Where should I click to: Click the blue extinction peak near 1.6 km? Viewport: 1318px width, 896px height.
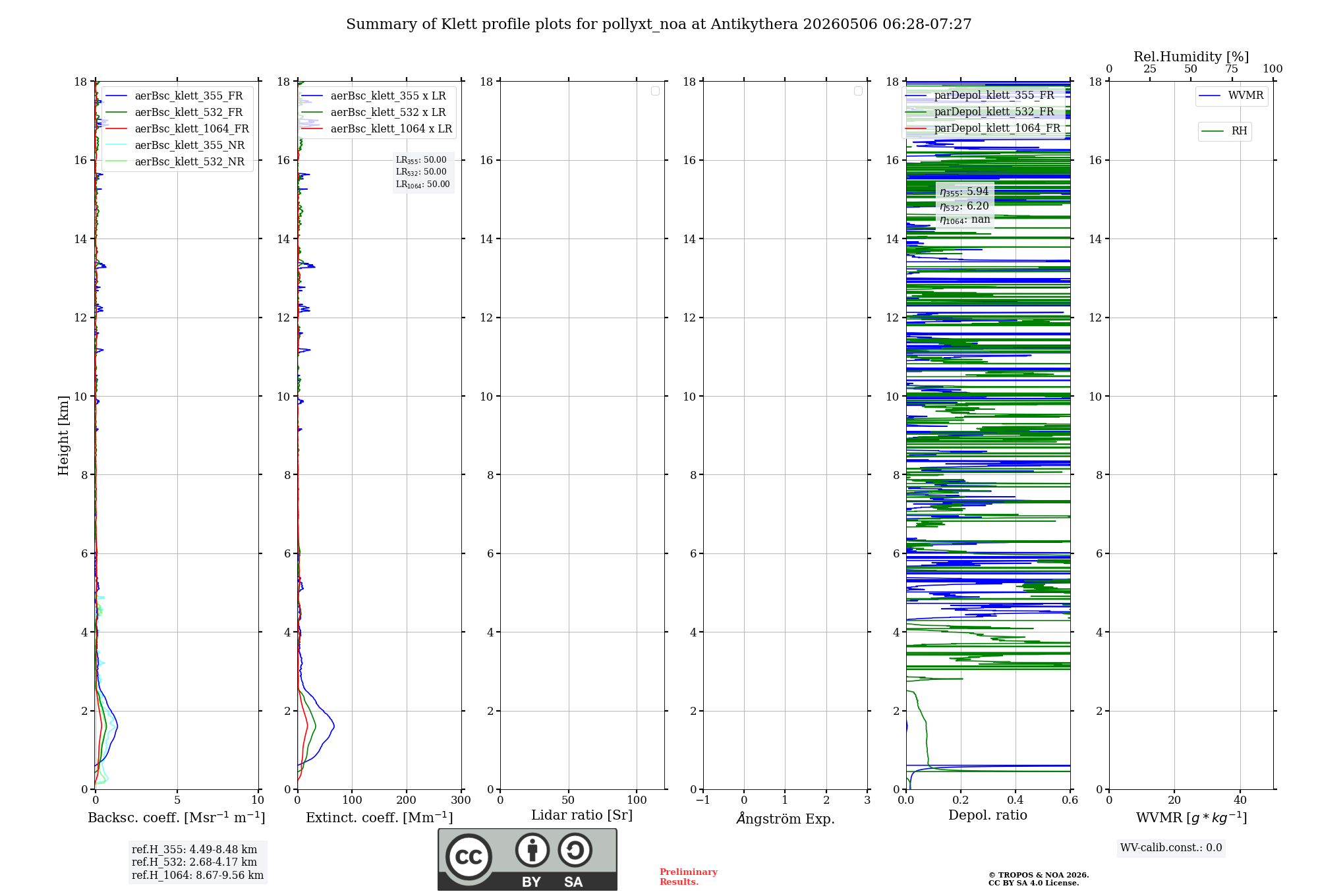click(x=333, y=726)
